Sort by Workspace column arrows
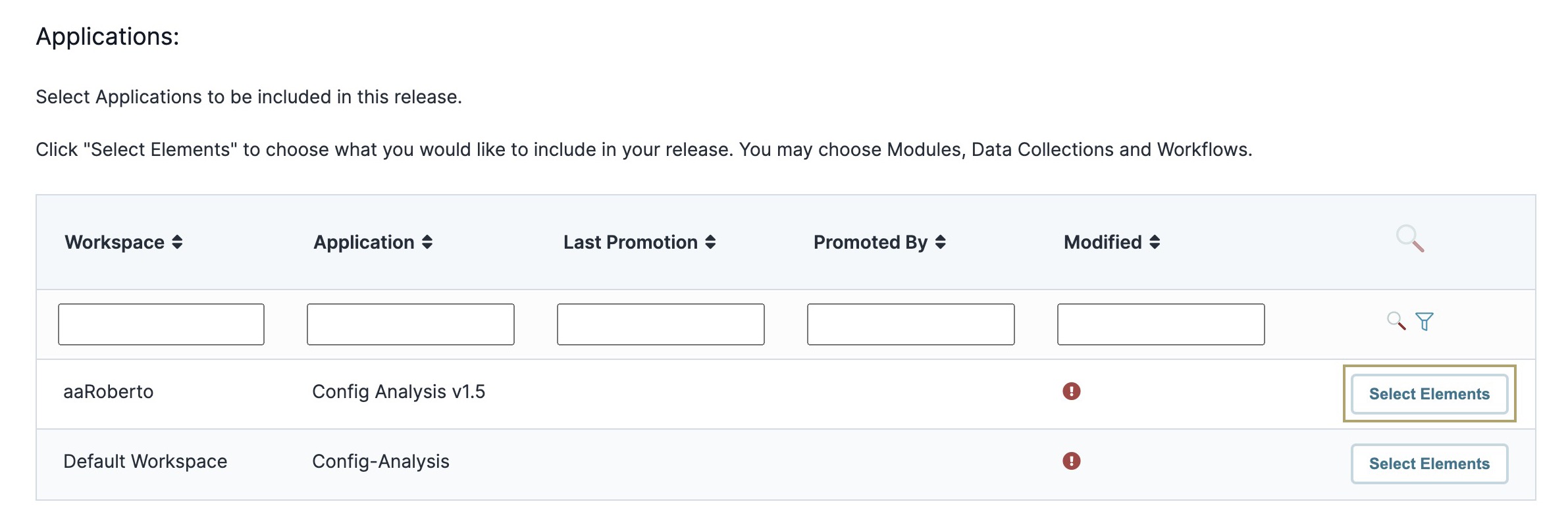This screenshot has width=1568, height=529. click(x=177, y=242)
